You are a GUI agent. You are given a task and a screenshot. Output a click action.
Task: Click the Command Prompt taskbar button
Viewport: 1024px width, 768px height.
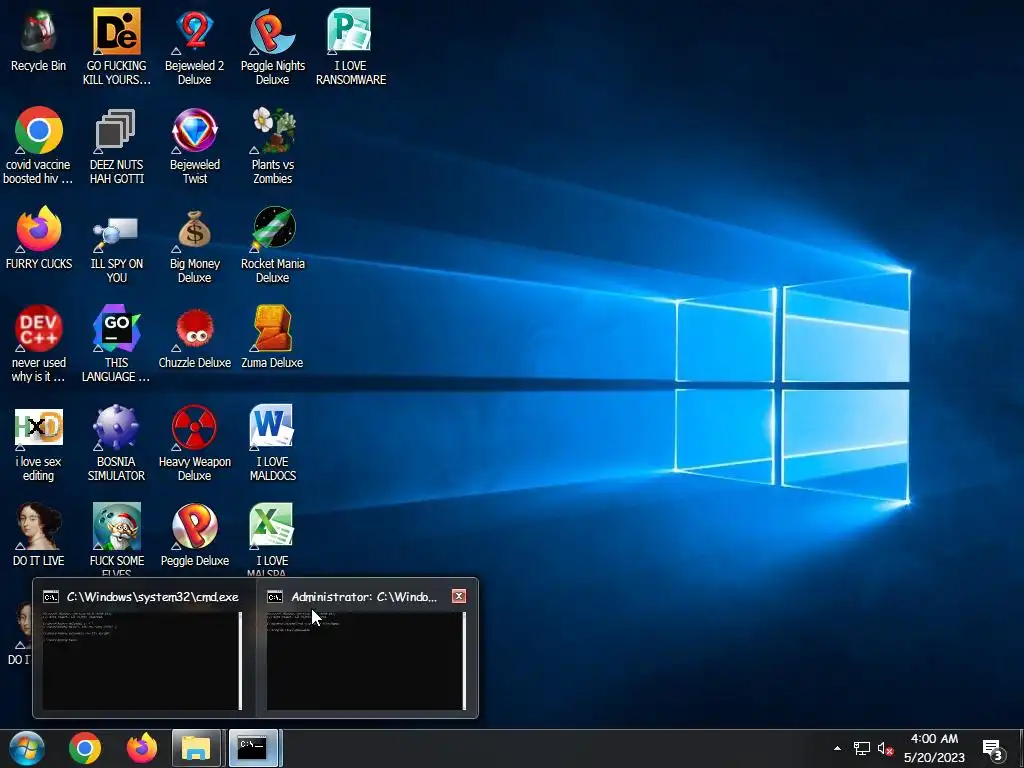(253, 748)
